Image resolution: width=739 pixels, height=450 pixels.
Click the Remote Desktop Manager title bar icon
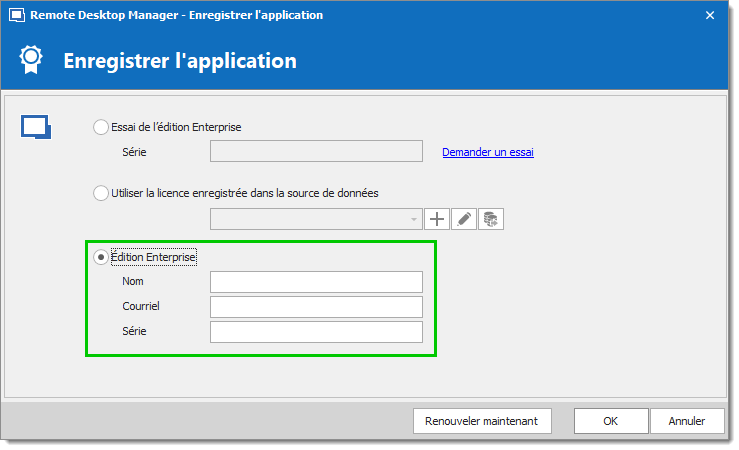[x=16, y=16]
